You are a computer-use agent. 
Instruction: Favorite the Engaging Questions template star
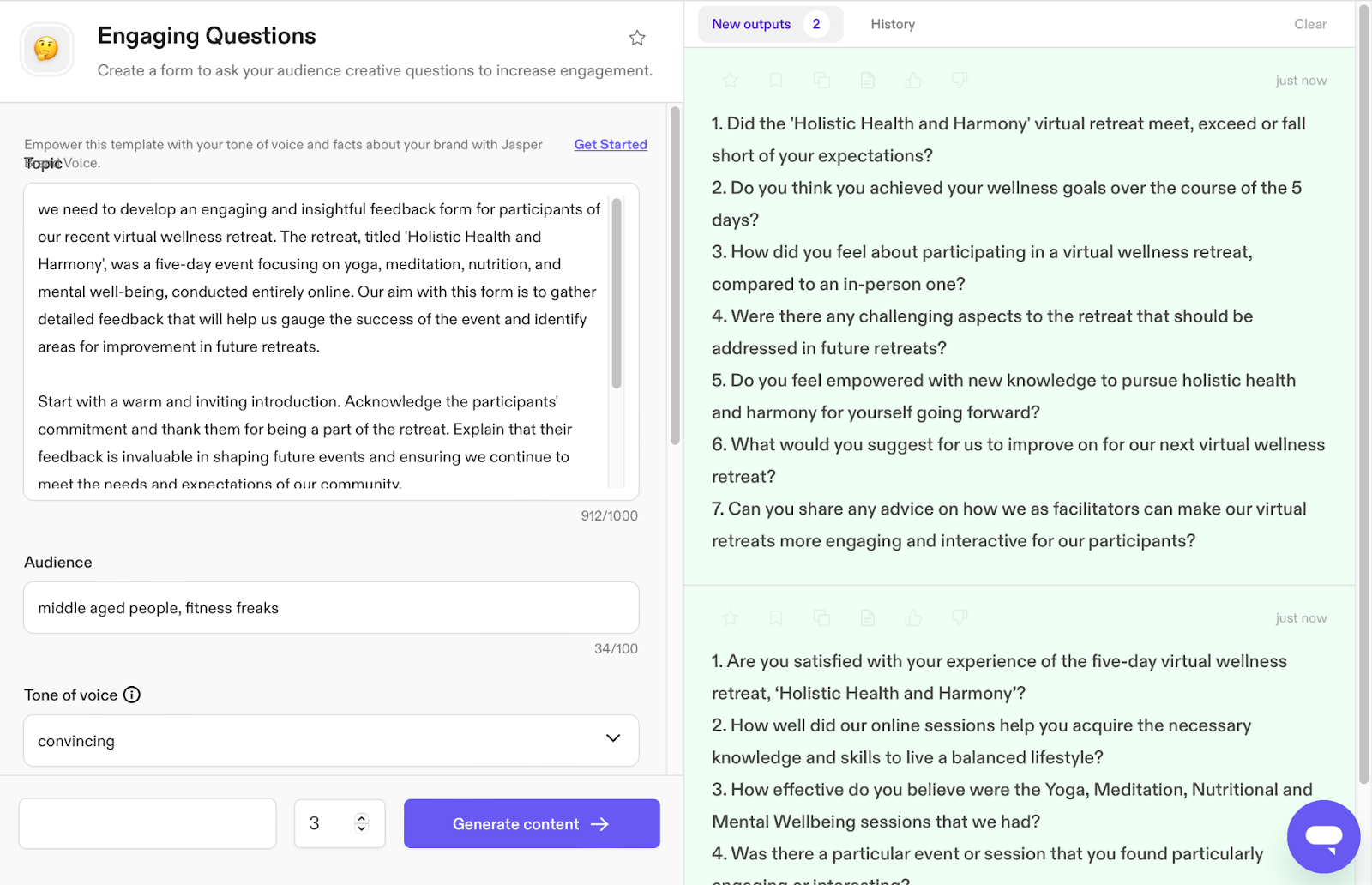637,38
